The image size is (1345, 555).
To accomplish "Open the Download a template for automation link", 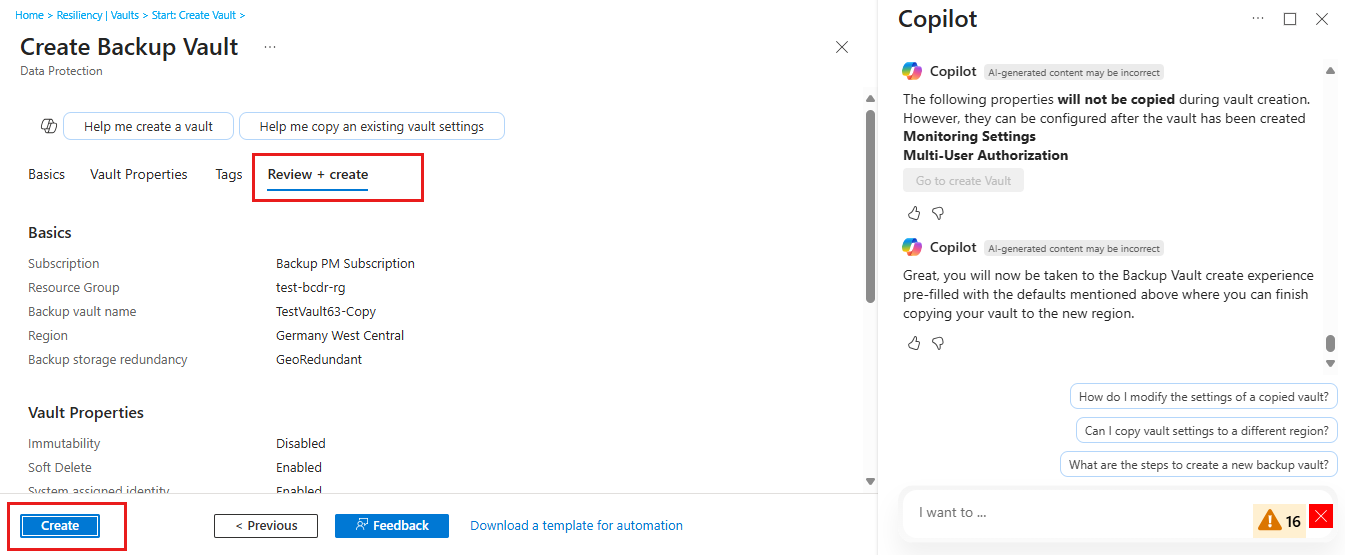I will (x=576, y=526).
